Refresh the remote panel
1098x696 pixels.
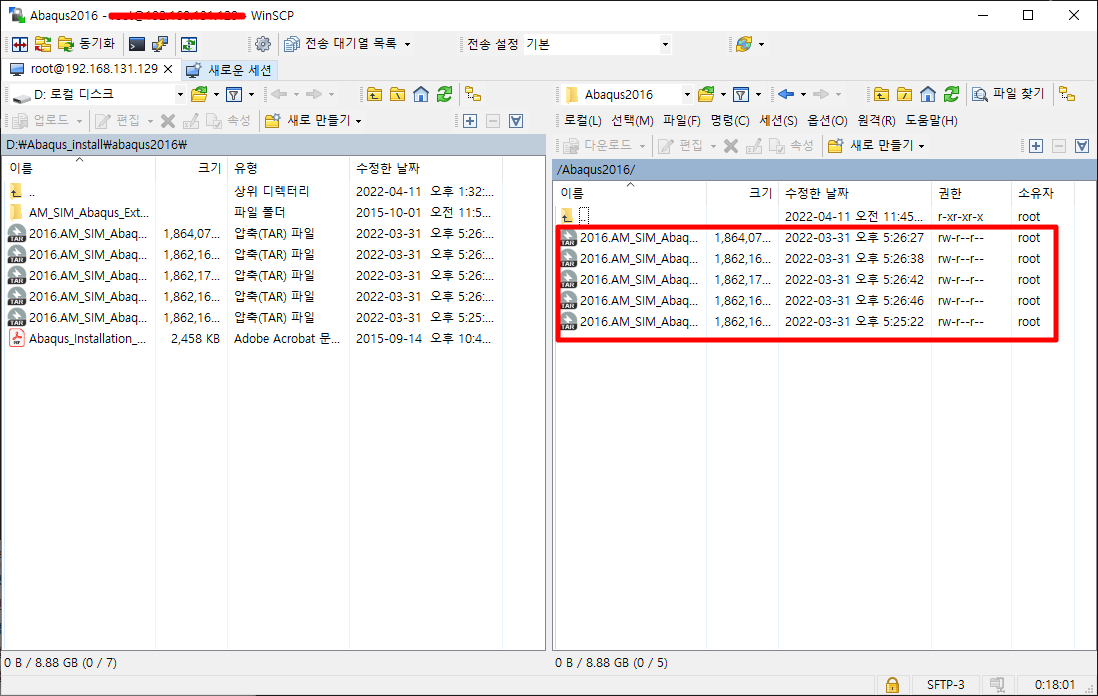tap(951, 95)
